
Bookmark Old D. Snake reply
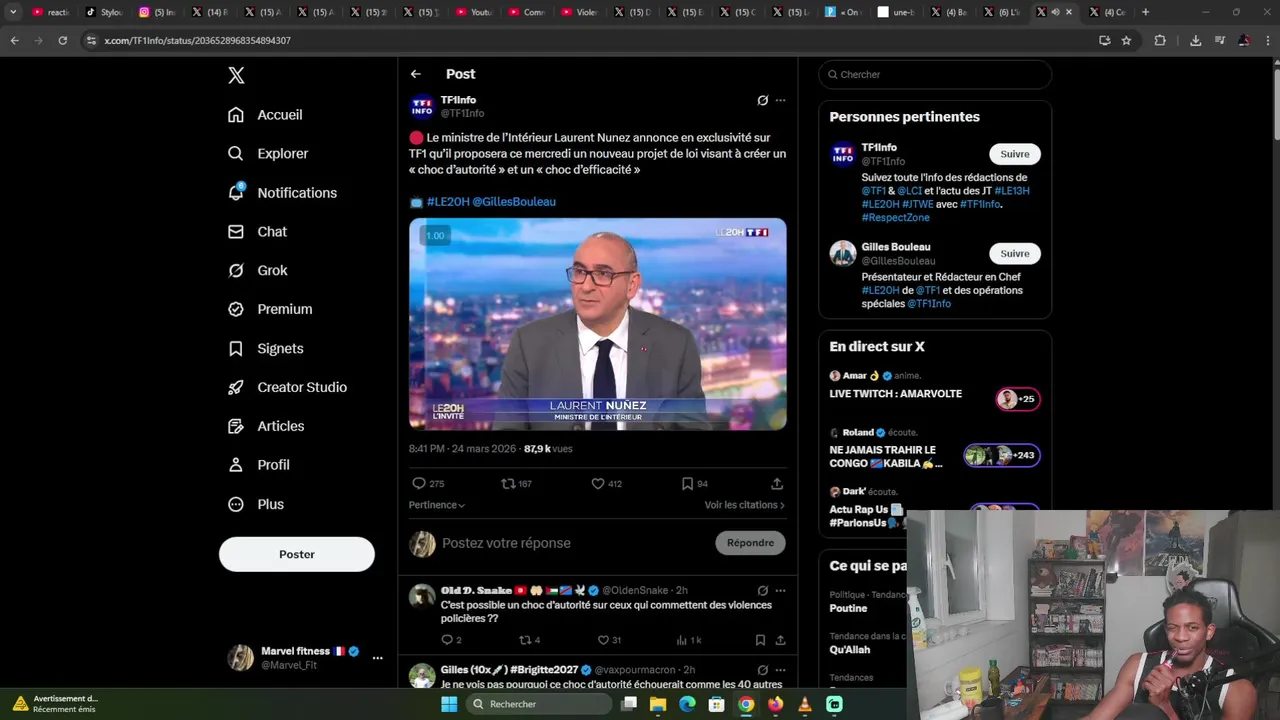[760, 640]
